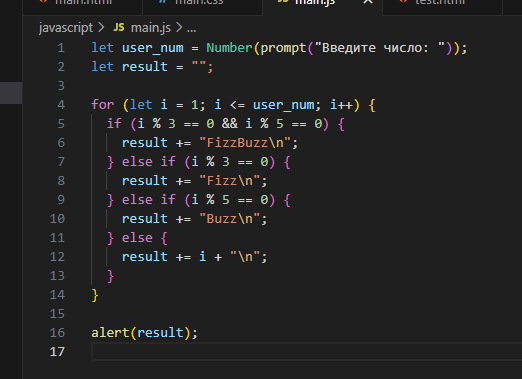Click the empty line 15

click(307, 314)
